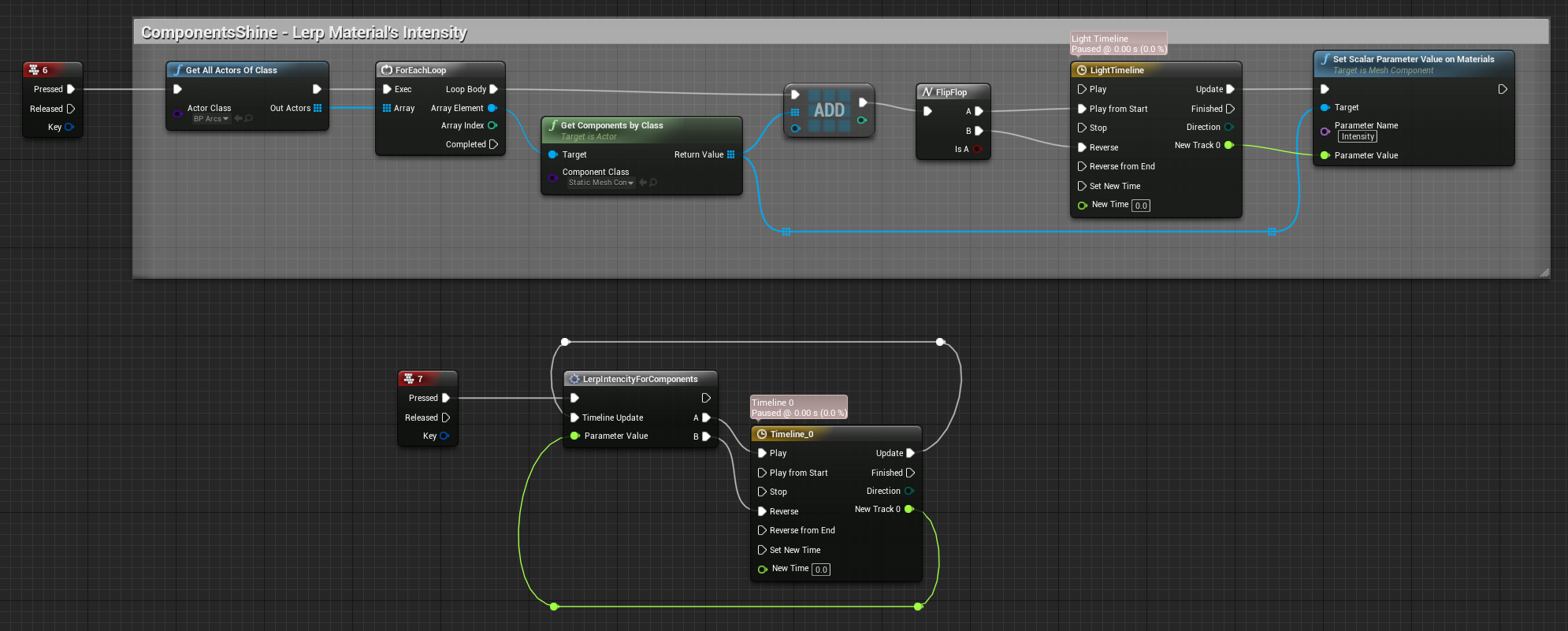
Task: Click the LightTimeline clock icon
Action: (x=1082, y=70)
